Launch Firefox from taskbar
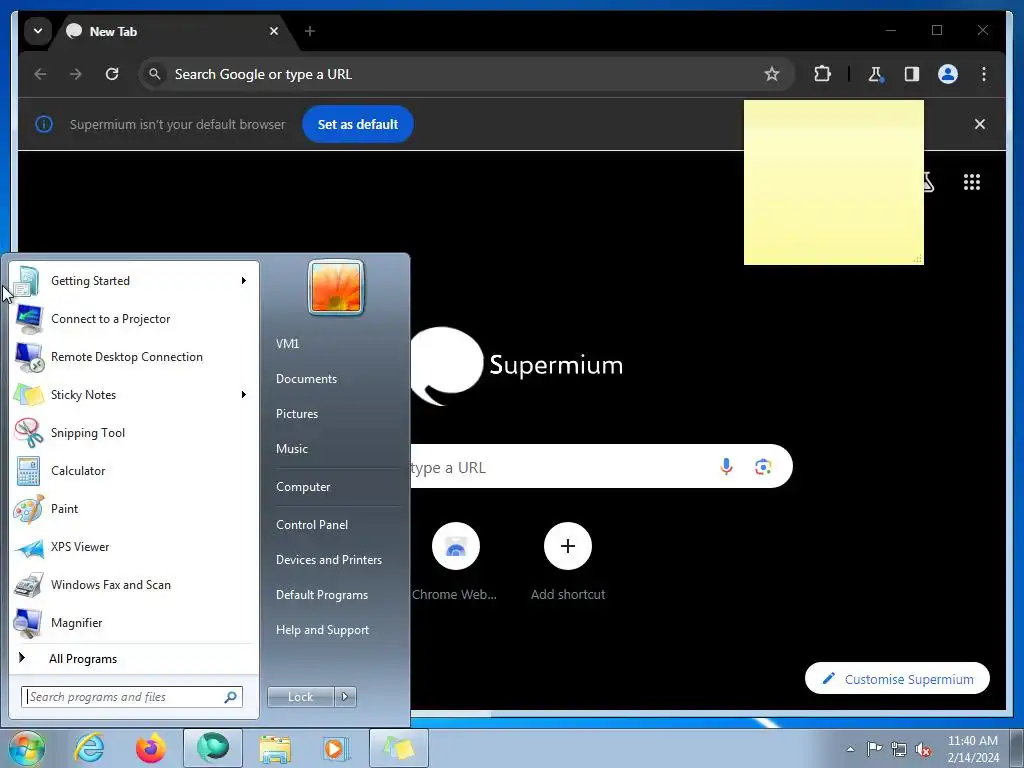The image size is (1024, 768). 151,748
